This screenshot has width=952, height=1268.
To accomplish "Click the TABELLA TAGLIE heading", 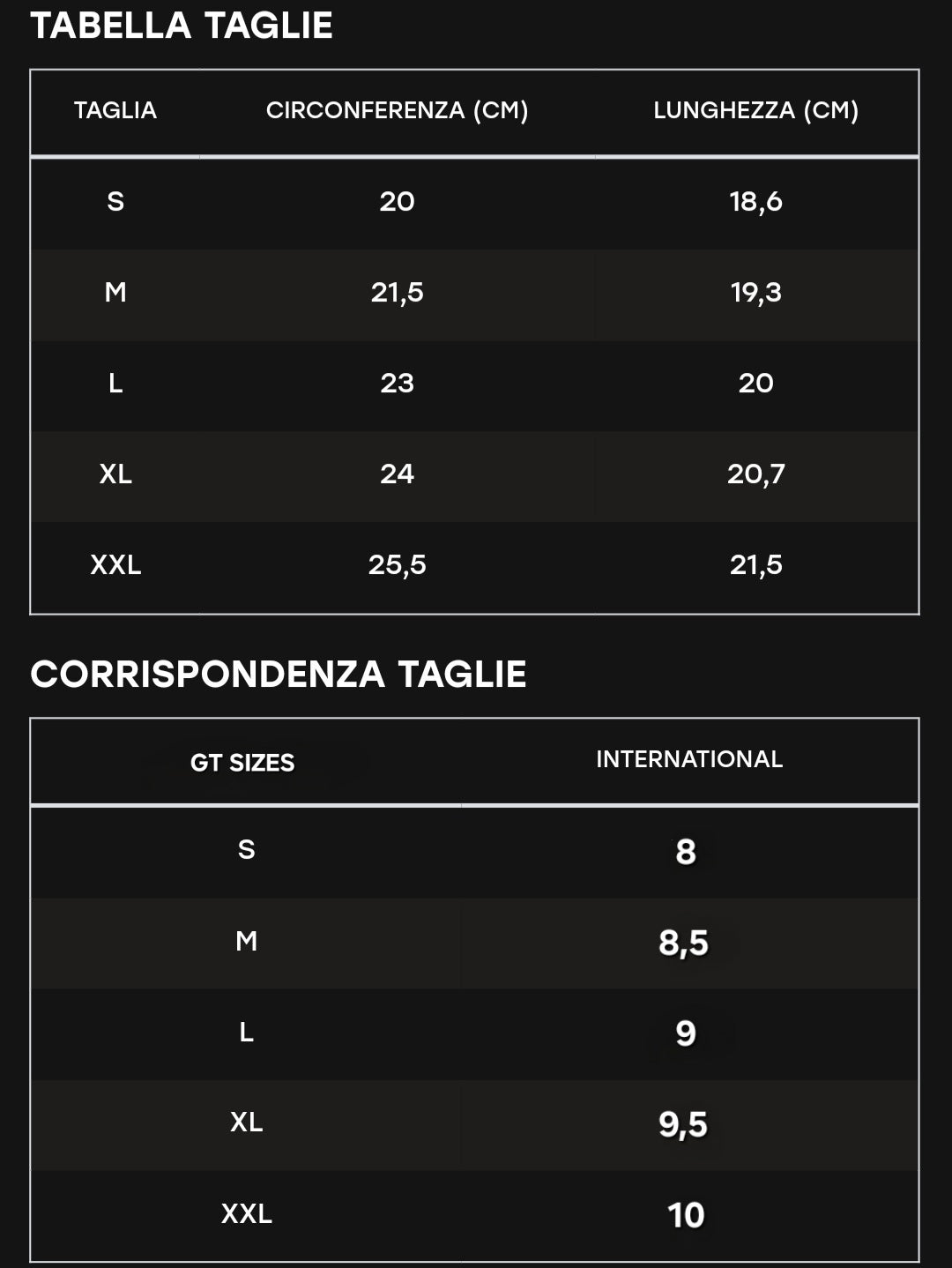I will (x=182, y=25).
